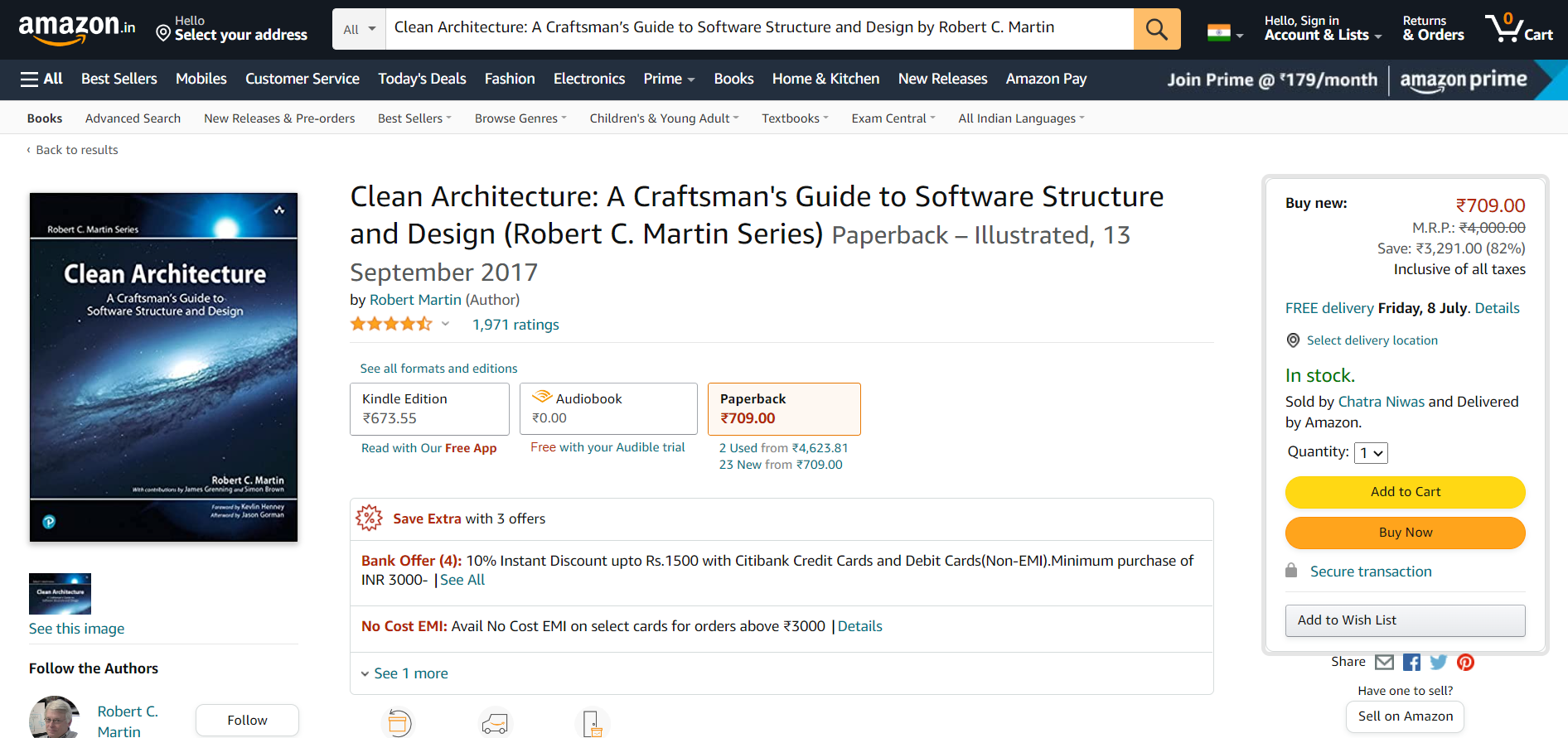The image size is (1568, 738).
Task: Click the Bank Offer See All link
Action: click(462, 580)
